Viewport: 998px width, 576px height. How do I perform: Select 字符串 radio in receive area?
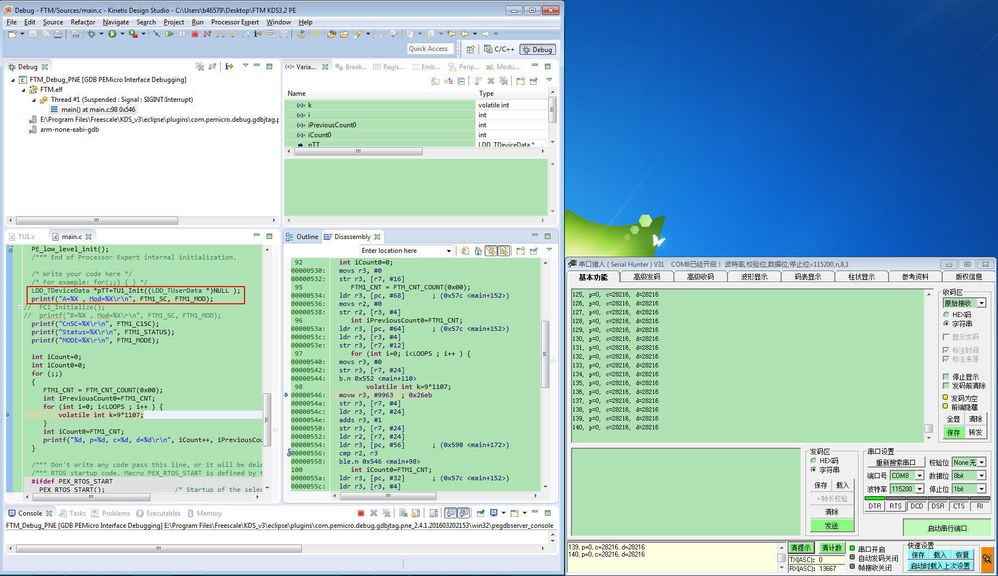tap(946, 323)
